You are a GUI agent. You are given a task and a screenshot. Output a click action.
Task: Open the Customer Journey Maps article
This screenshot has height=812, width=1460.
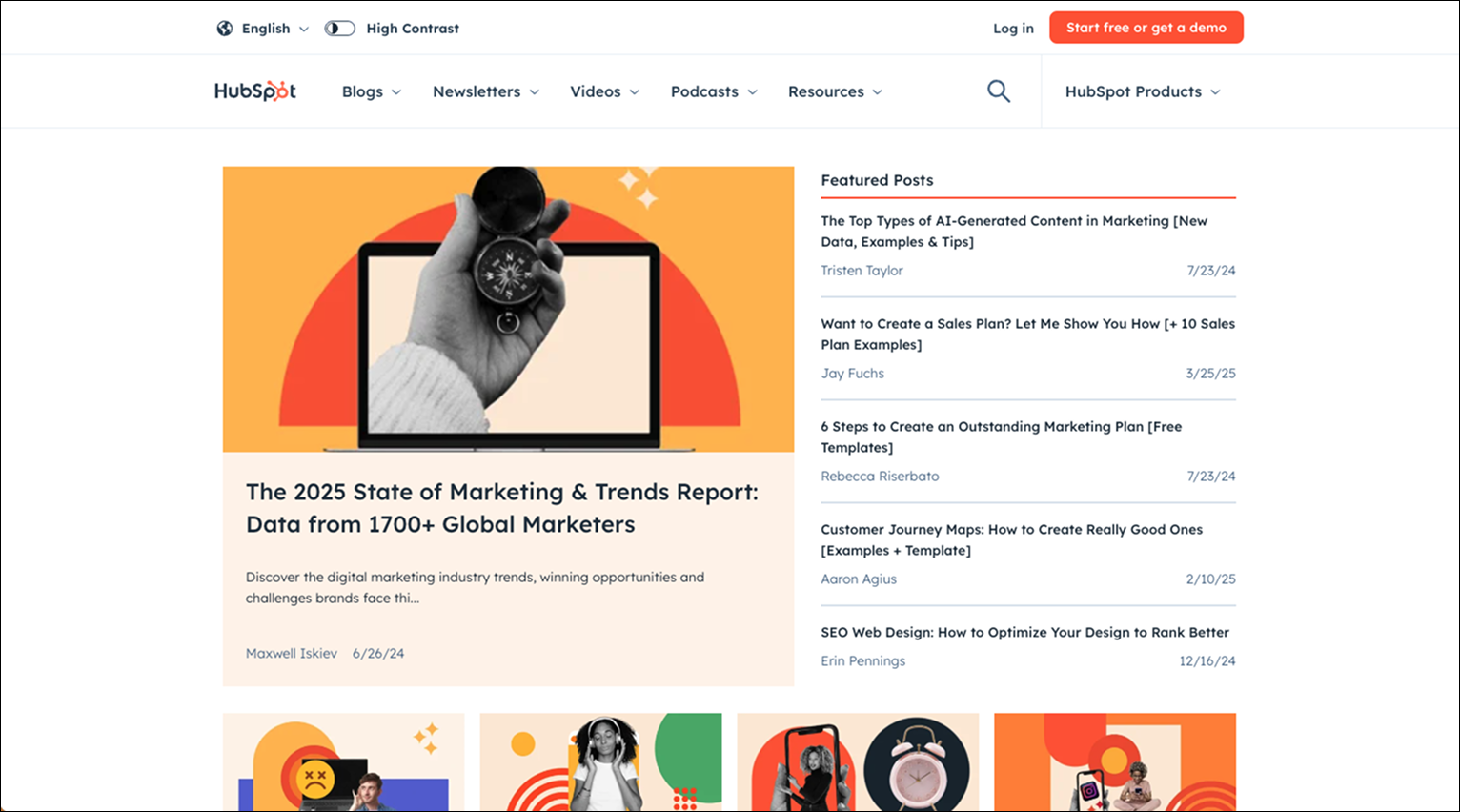click(1012, 539)
